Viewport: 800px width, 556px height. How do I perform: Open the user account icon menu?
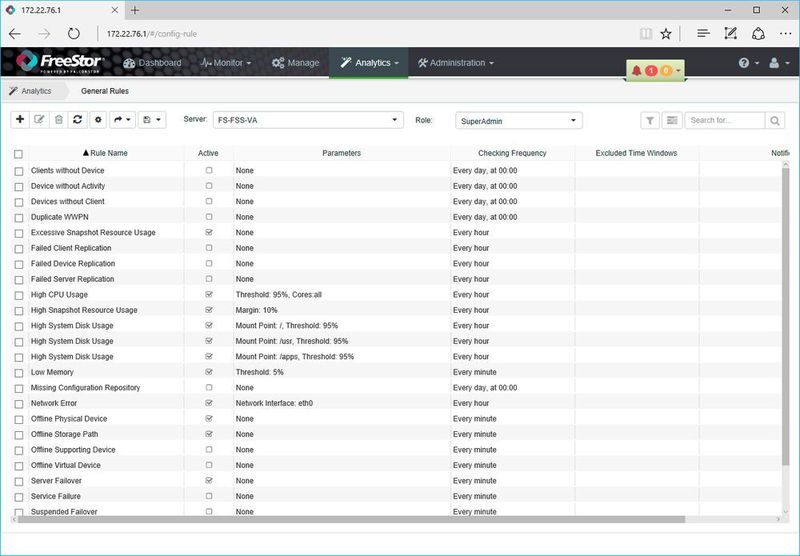pos(777,63)
